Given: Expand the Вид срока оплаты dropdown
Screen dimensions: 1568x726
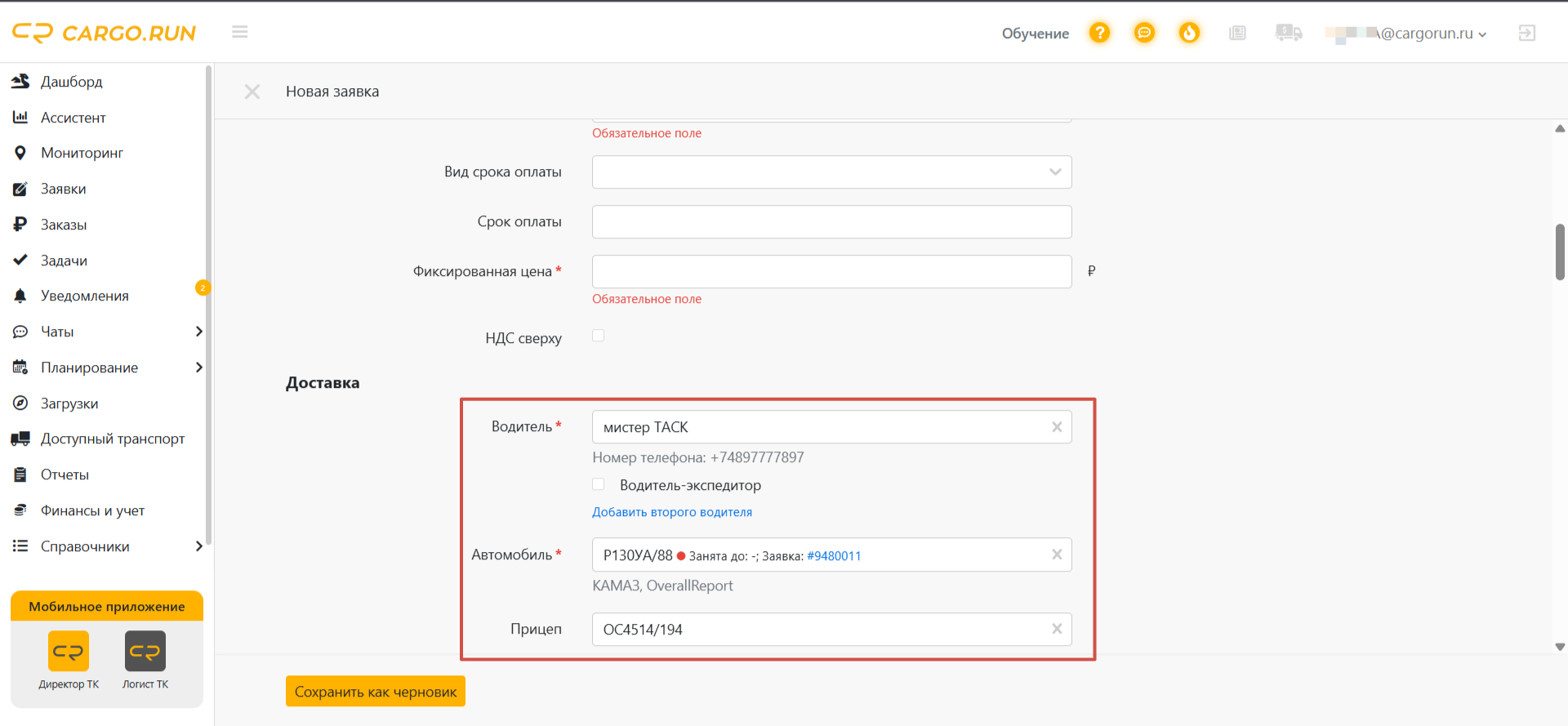Looking at the screenshot, I should point(831,172).
